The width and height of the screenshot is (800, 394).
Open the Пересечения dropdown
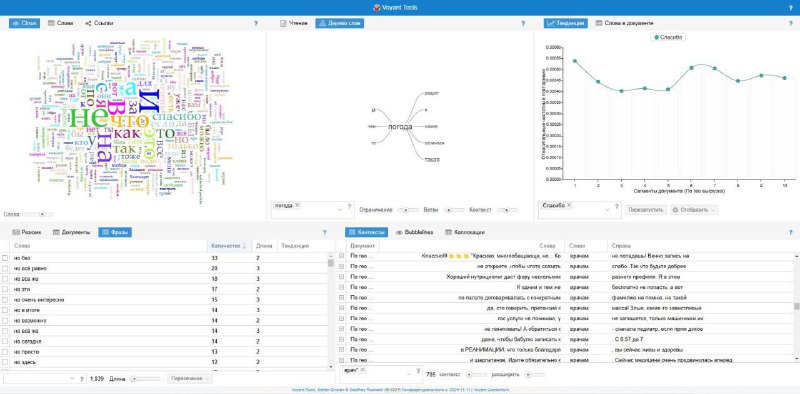190,379
